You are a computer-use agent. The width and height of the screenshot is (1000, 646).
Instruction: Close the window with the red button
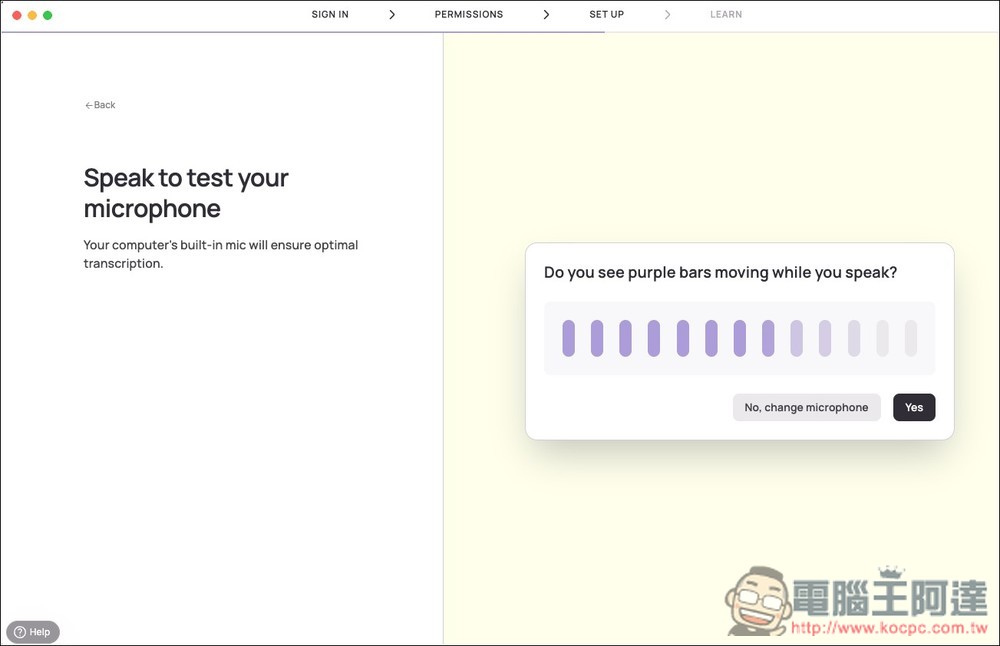[16, 15]
